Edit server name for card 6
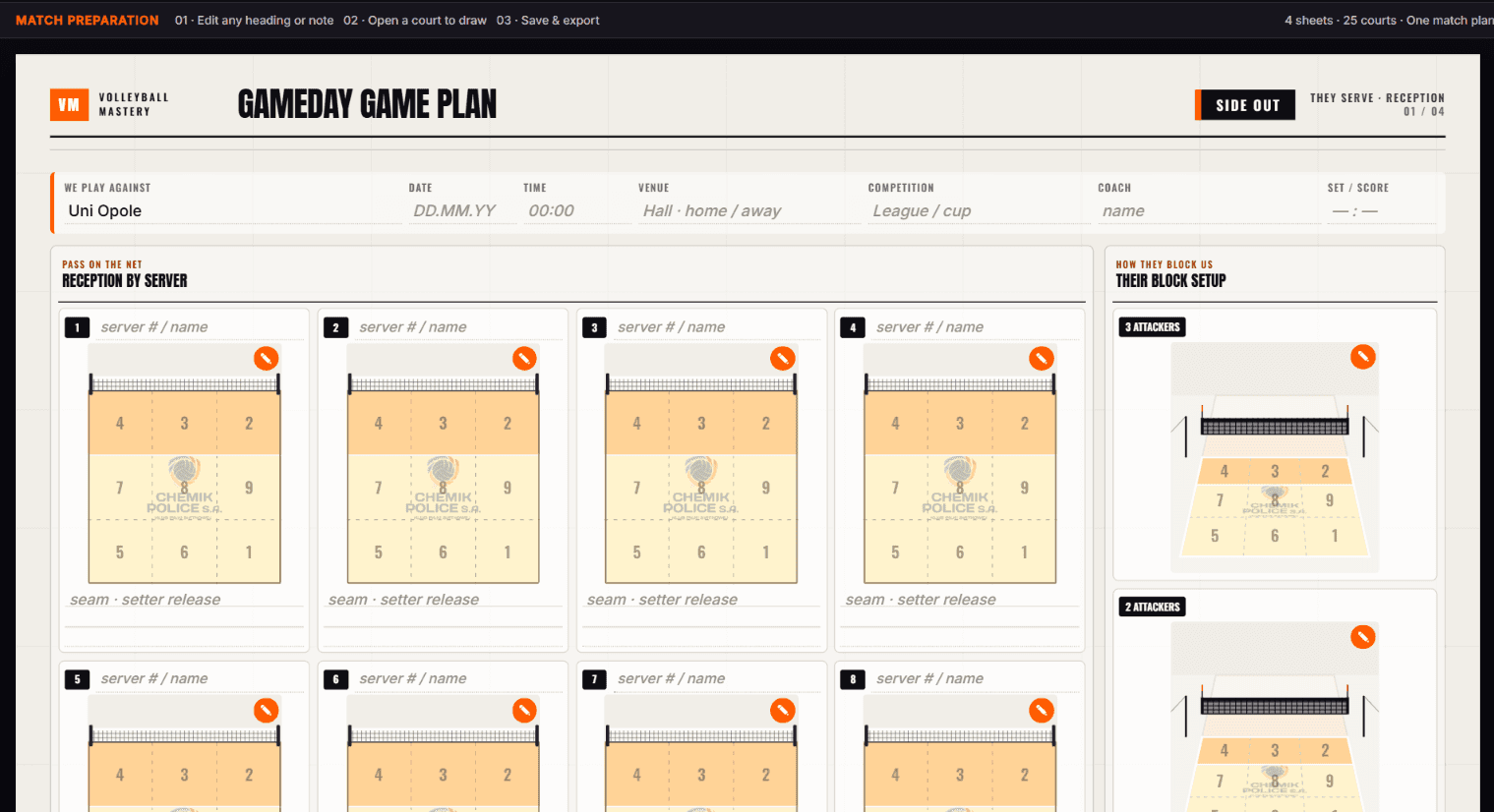 459,679
